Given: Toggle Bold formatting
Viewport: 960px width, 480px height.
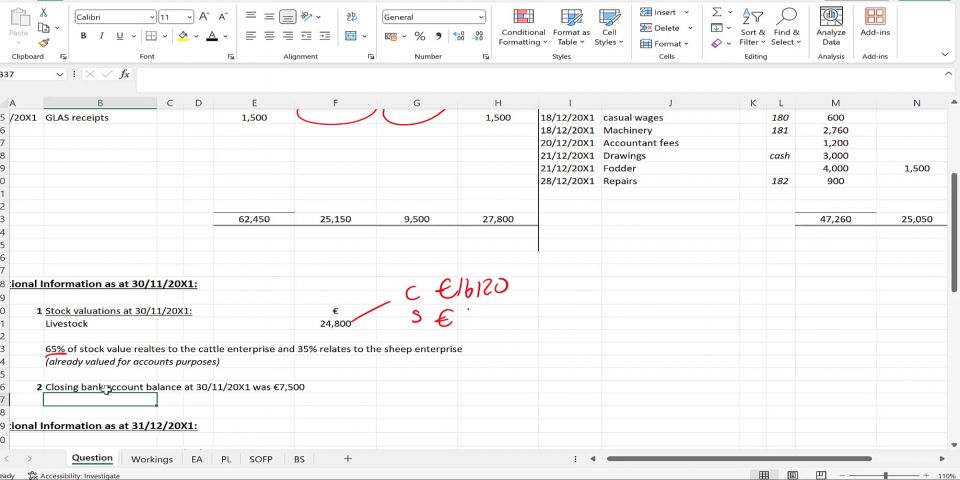Looking at the screenshot, I should tap(83, 36).
